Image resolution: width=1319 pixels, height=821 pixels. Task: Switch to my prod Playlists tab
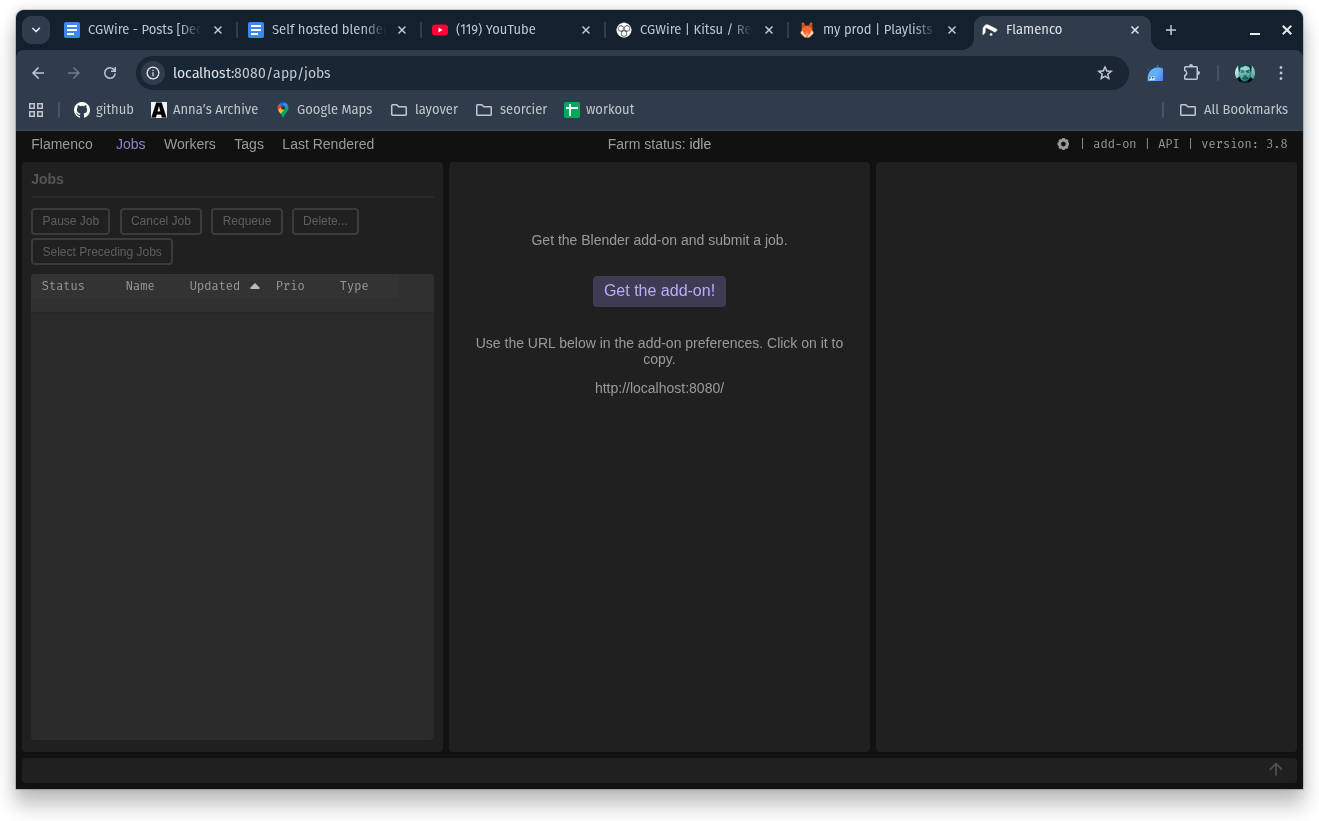coord(878,30)
